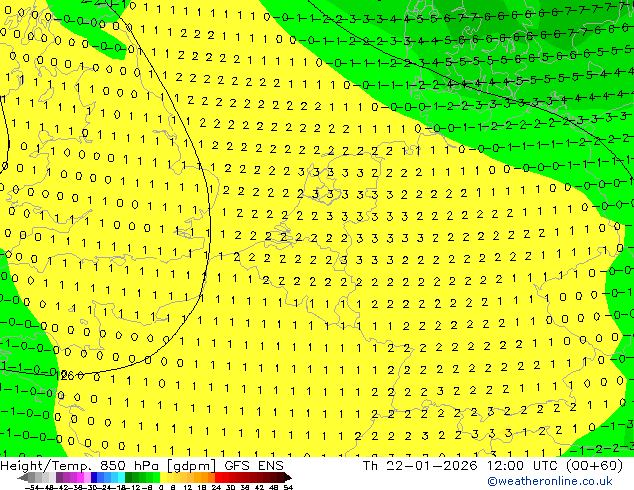Select the yellow swatch above legend value 0
This screenshot has height=490, width=634.
pyautogui.click(x=163, y=478)
